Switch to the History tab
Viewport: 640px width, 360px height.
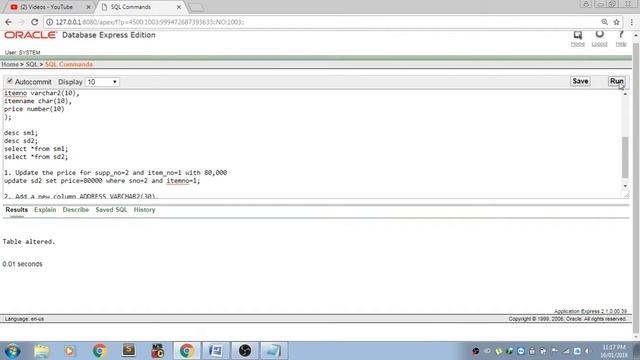point(144,210)
